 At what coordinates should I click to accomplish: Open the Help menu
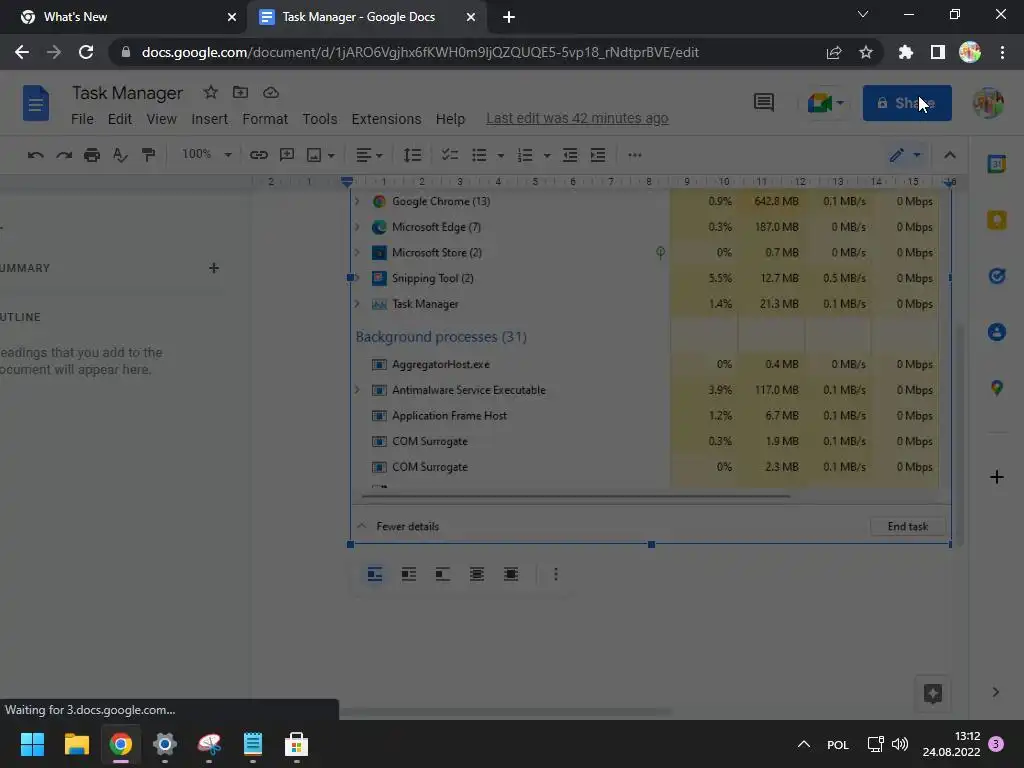(450, 119)
